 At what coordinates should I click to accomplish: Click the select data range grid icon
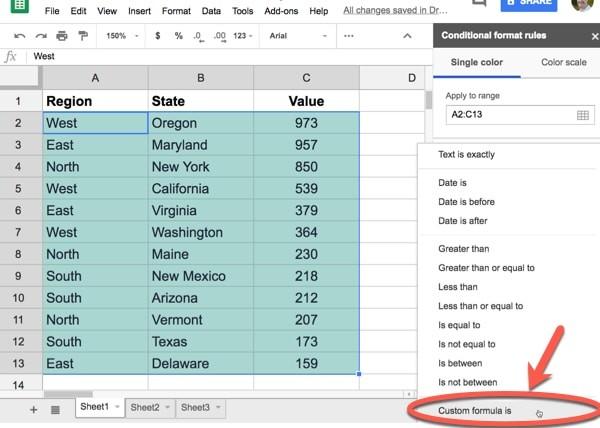(582, 115)
